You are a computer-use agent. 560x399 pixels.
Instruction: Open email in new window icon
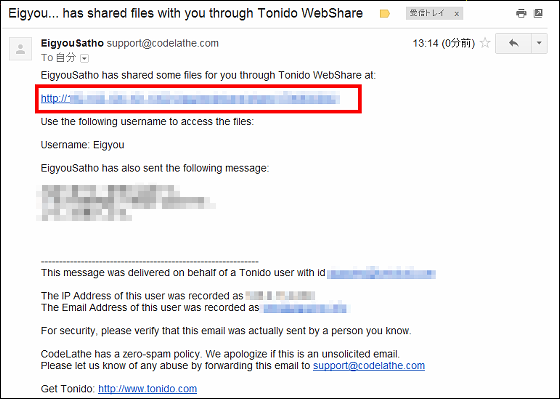tap(538, 14)
